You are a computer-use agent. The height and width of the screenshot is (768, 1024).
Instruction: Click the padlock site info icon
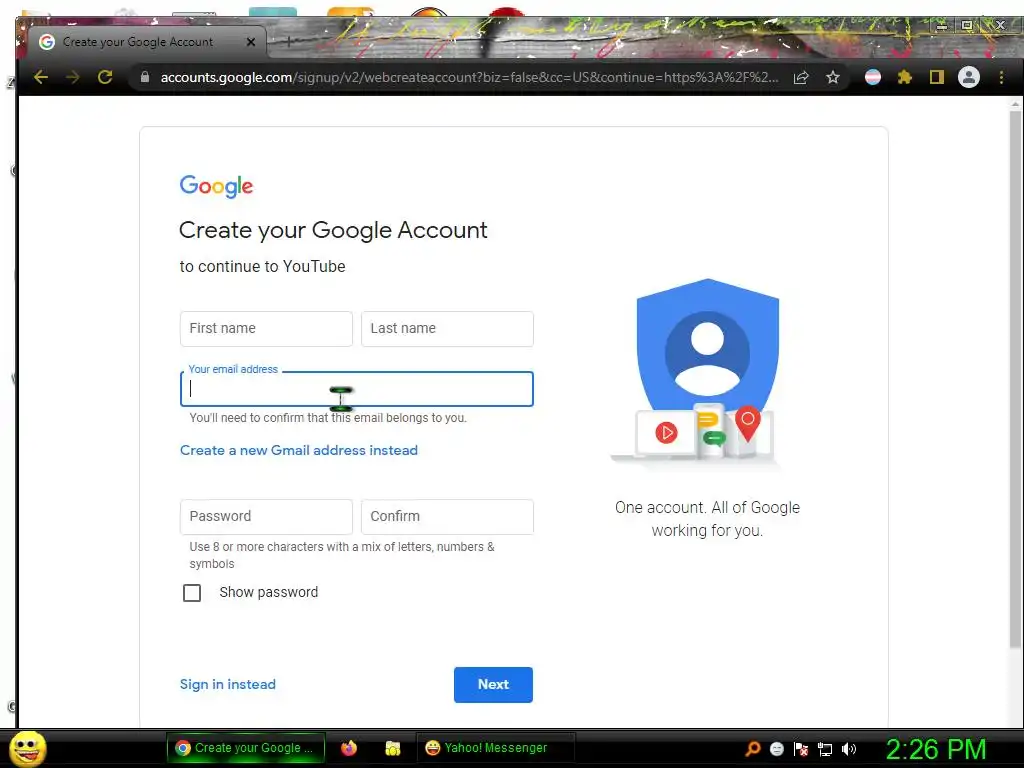point(145,77)
